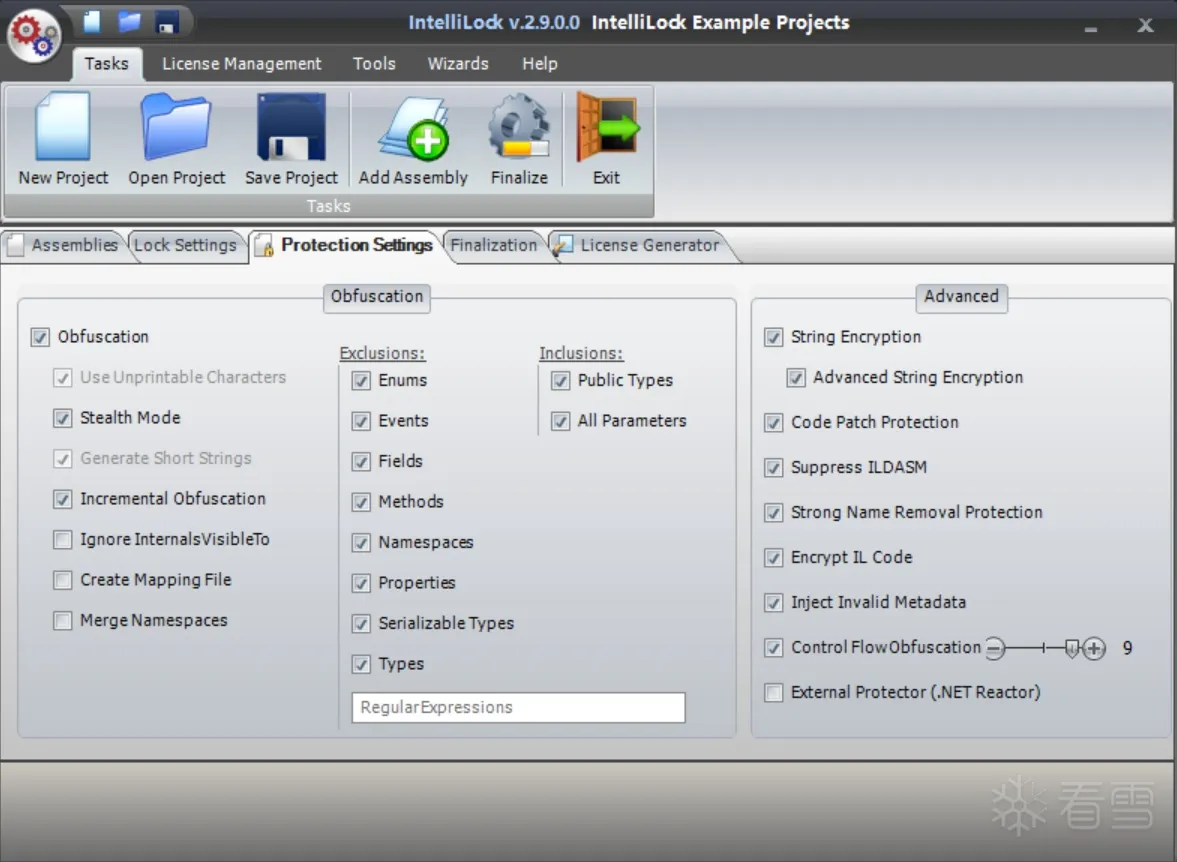
Task: Toggle the main Obfuscation checkbox
Action: tap(40, 337)
